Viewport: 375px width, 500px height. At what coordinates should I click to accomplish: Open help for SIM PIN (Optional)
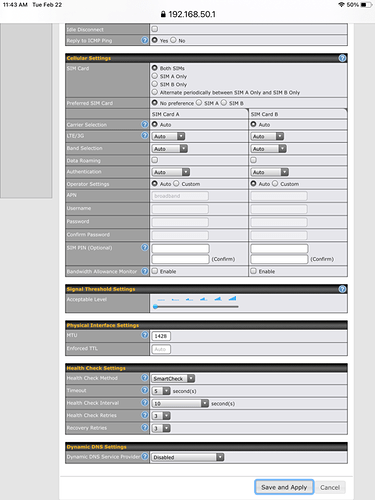coord(144,247)
